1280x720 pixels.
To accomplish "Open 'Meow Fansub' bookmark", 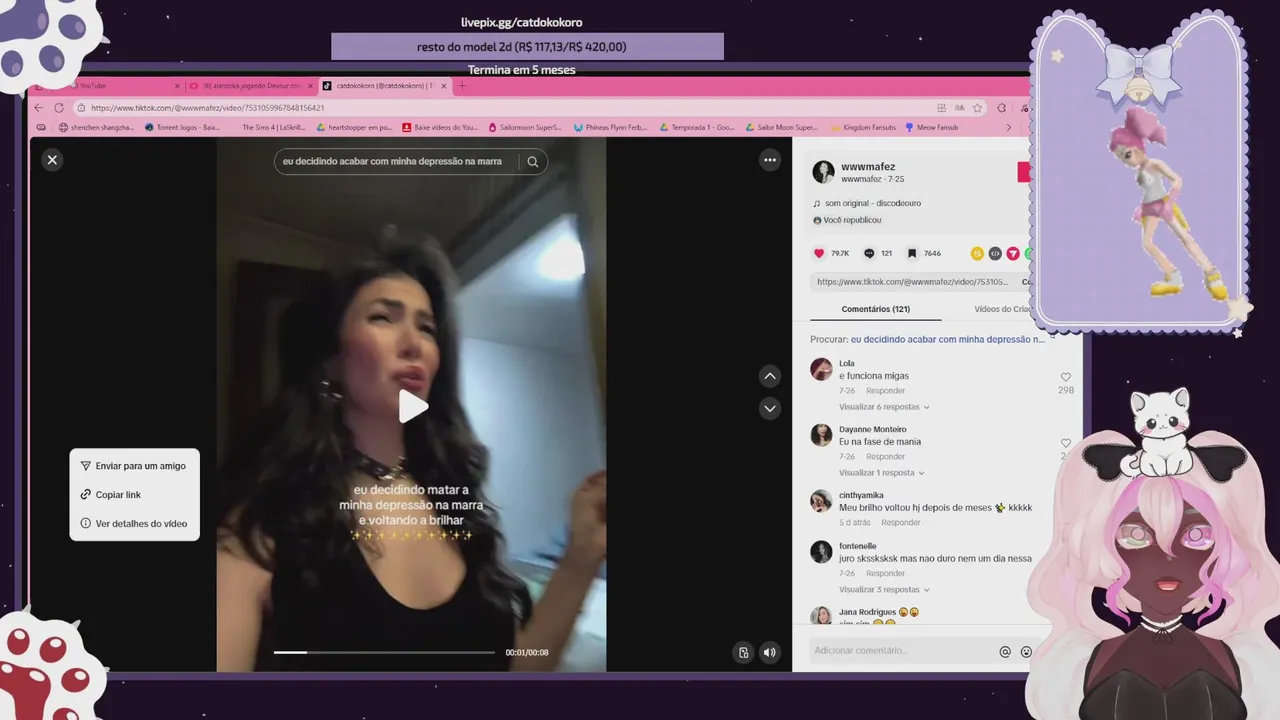I will tap(931, 127).
